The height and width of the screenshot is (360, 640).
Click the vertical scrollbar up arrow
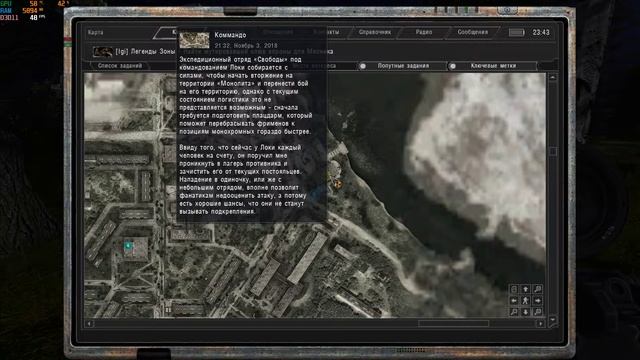tap(553, 77)
